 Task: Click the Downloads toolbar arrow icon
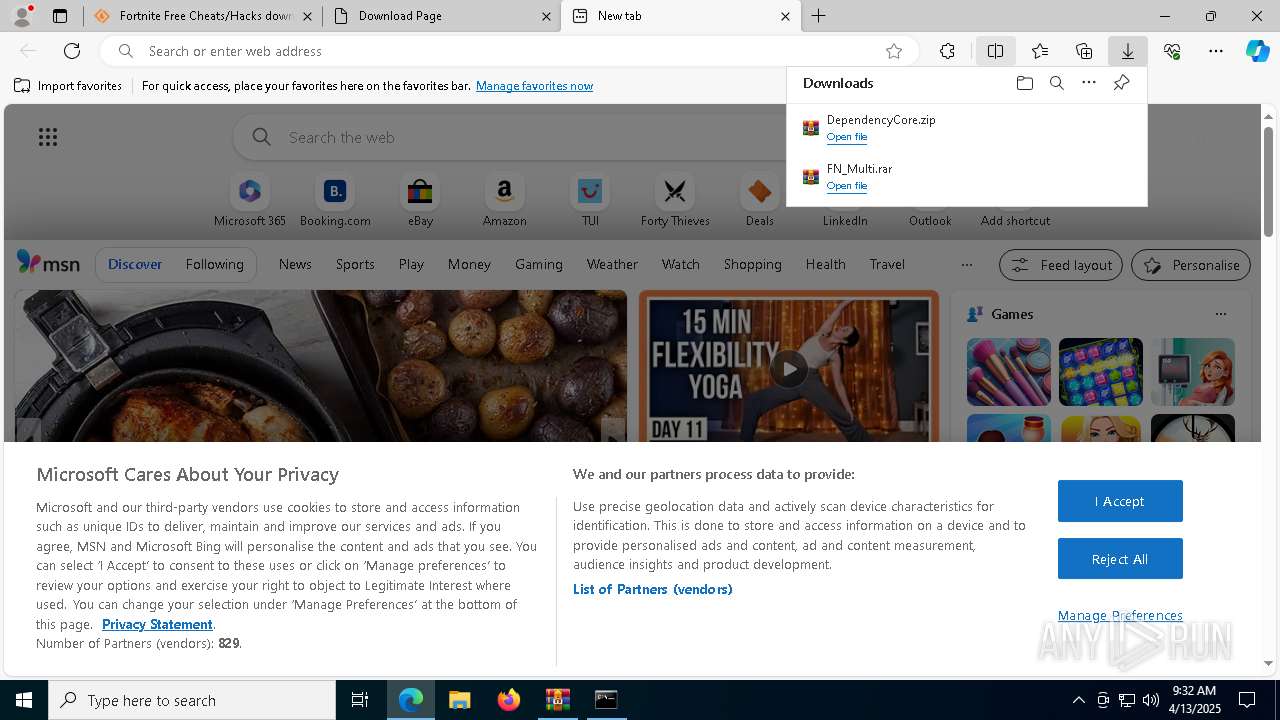pos(1127,51)
